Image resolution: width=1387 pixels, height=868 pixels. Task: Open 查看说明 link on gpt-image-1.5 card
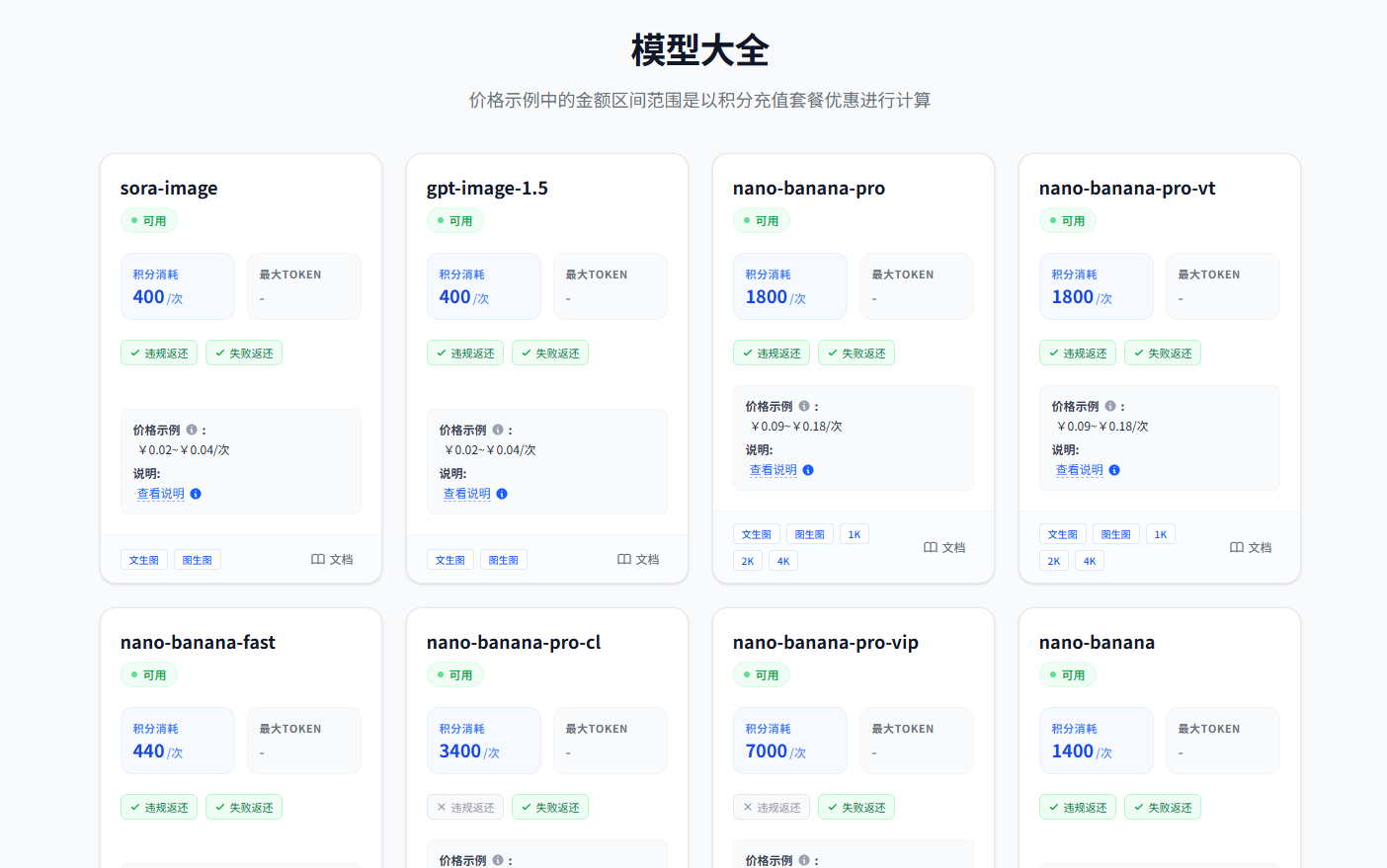coord(467,494)
